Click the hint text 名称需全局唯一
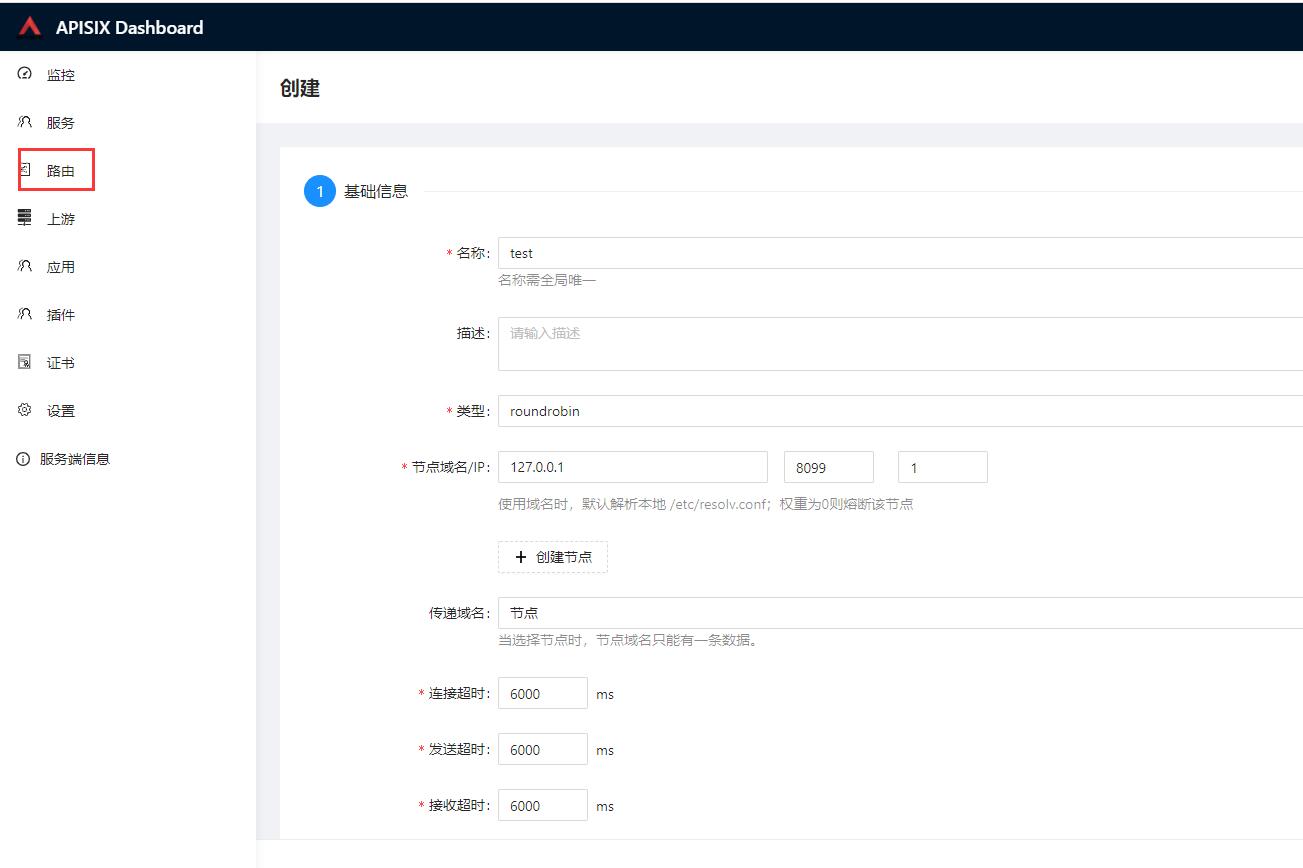The width and height of the screenshot is (1303, 868). point(547,280)
